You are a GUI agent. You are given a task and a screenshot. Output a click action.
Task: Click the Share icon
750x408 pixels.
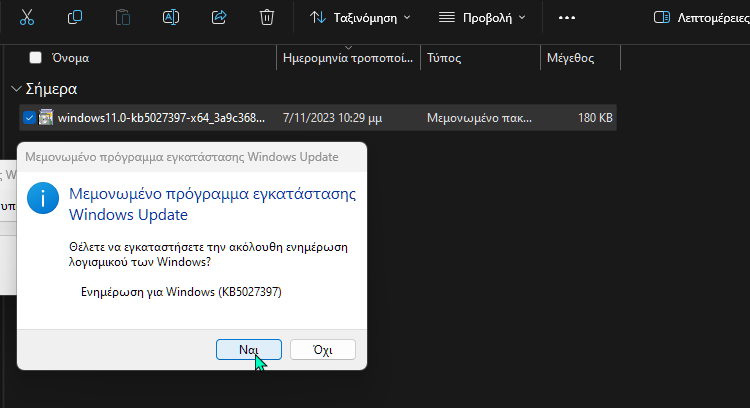(x=219, y=18)
